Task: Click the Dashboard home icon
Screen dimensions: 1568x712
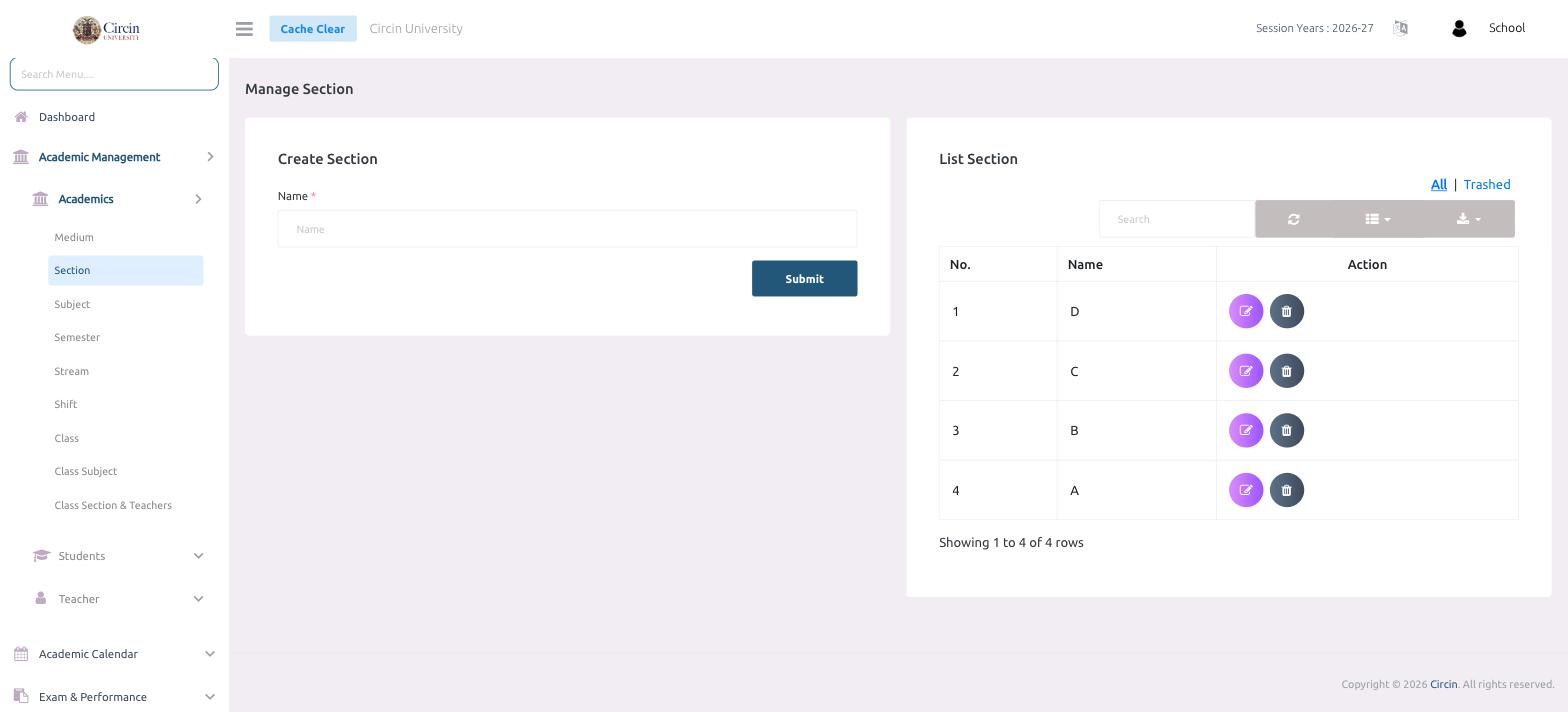Action: pos(21,117)
